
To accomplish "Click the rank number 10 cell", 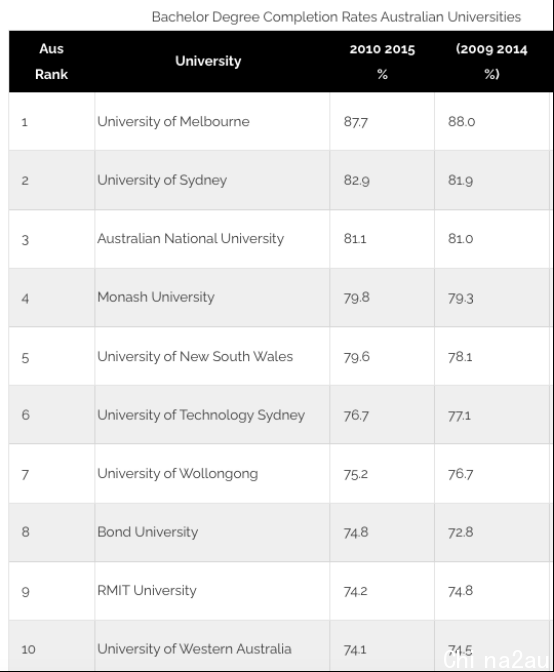I will point(28,649).
